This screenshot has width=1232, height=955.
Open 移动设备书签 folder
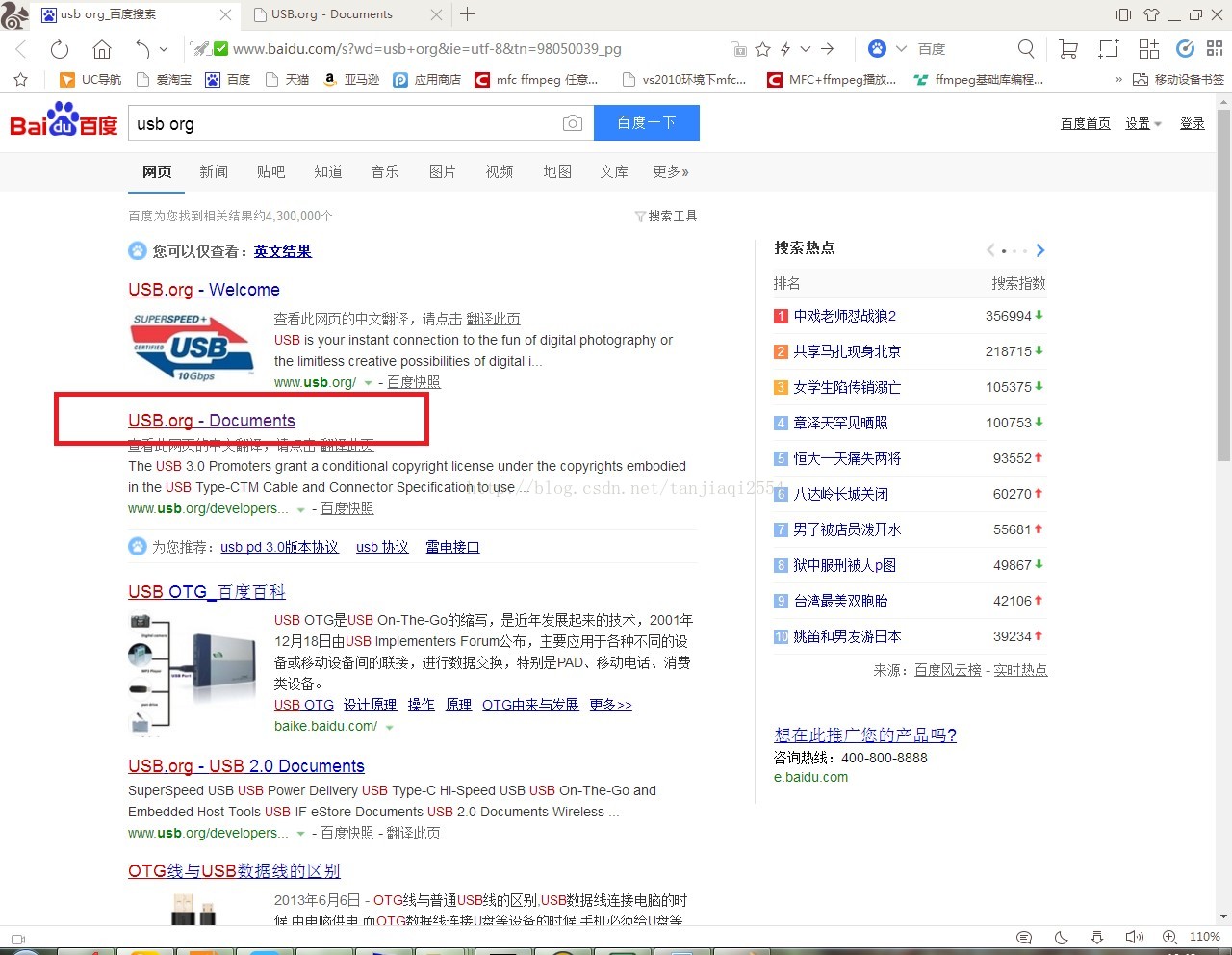click(1178, 80)
